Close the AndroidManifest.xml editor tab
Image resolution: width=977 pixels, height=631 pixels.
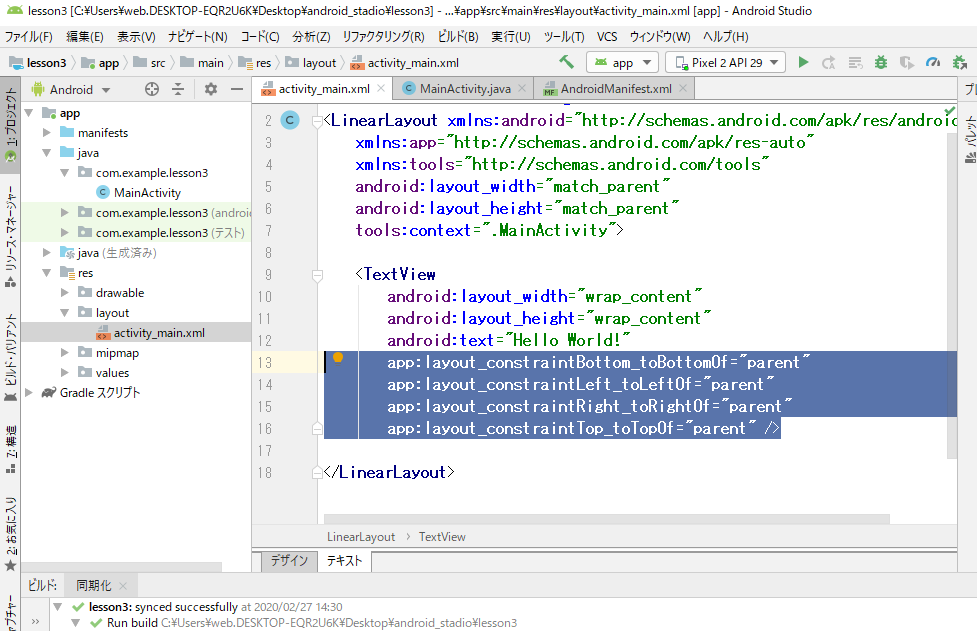click(683, 88)
